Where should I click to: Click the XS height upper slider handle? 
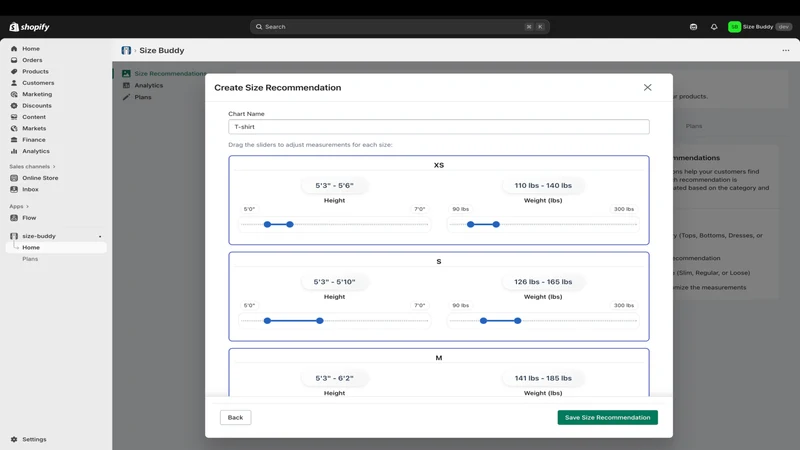(290, 224)
